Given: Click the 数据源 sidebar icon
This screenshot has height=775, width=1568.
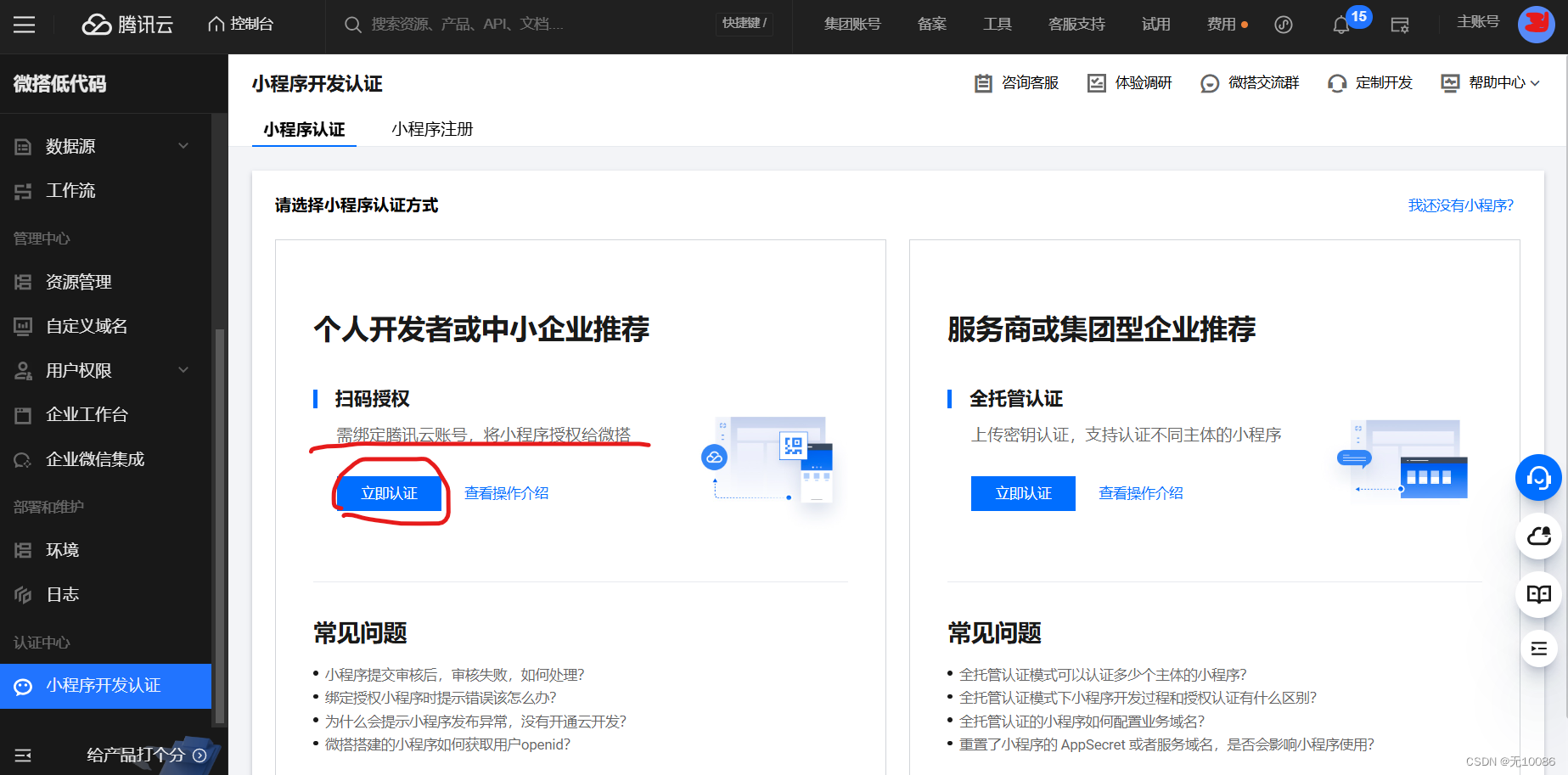Looking at the screenshot, I should pyautogui.click(x=23, y=147).
